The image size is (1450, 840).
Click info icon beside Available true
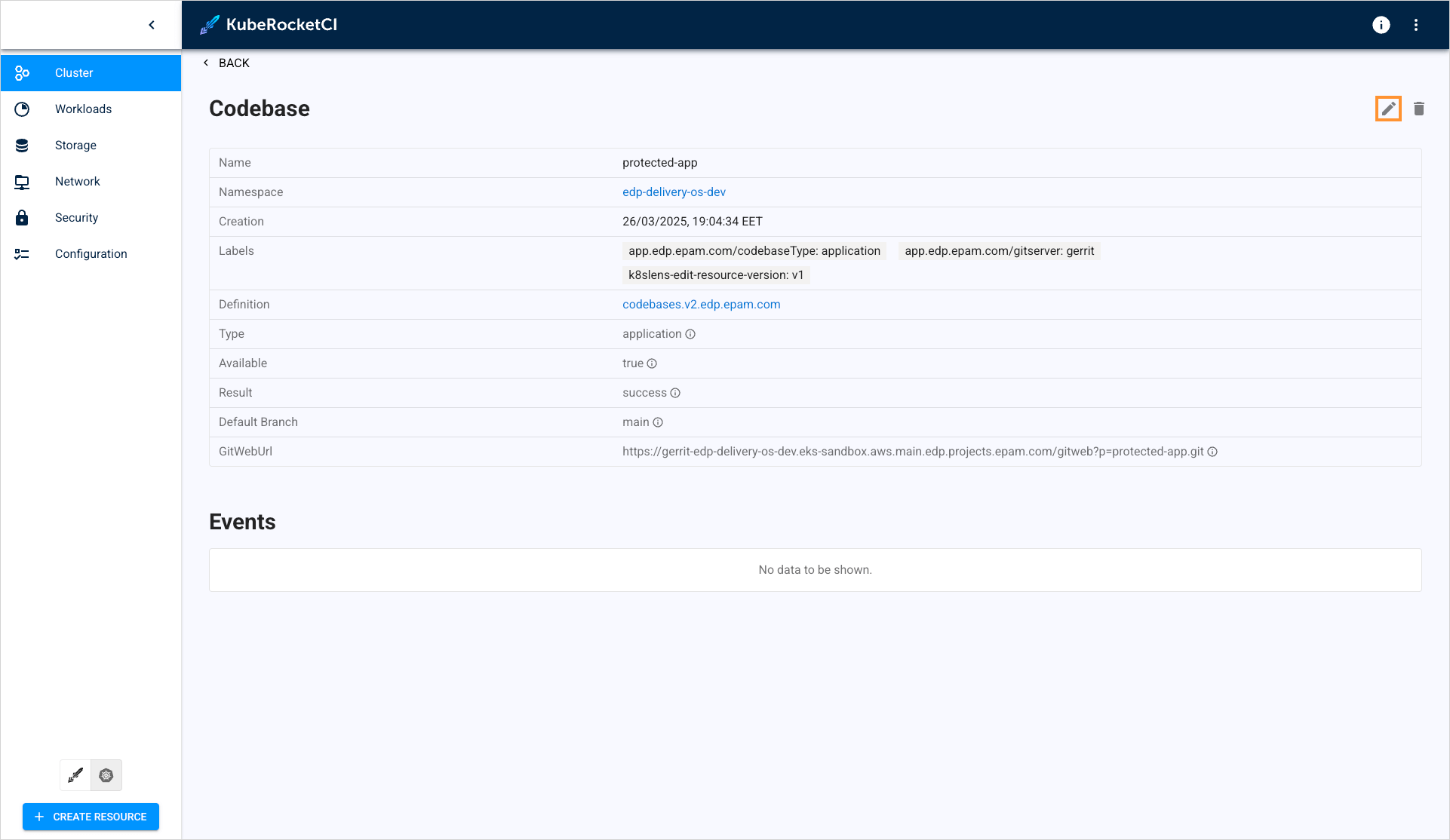pyautogui.click(x=652, y=363)
